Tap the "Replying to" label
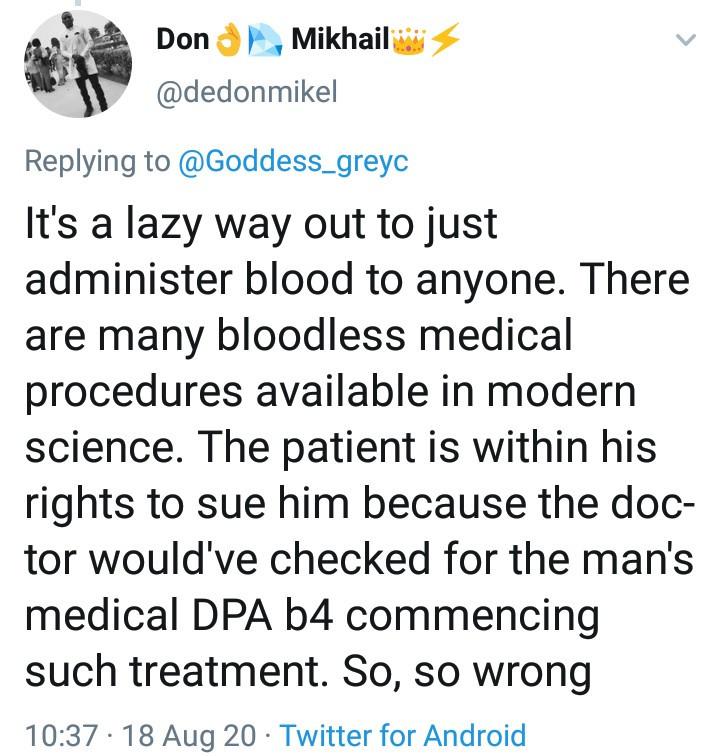720x756 pixels. [x=97, y=162]
